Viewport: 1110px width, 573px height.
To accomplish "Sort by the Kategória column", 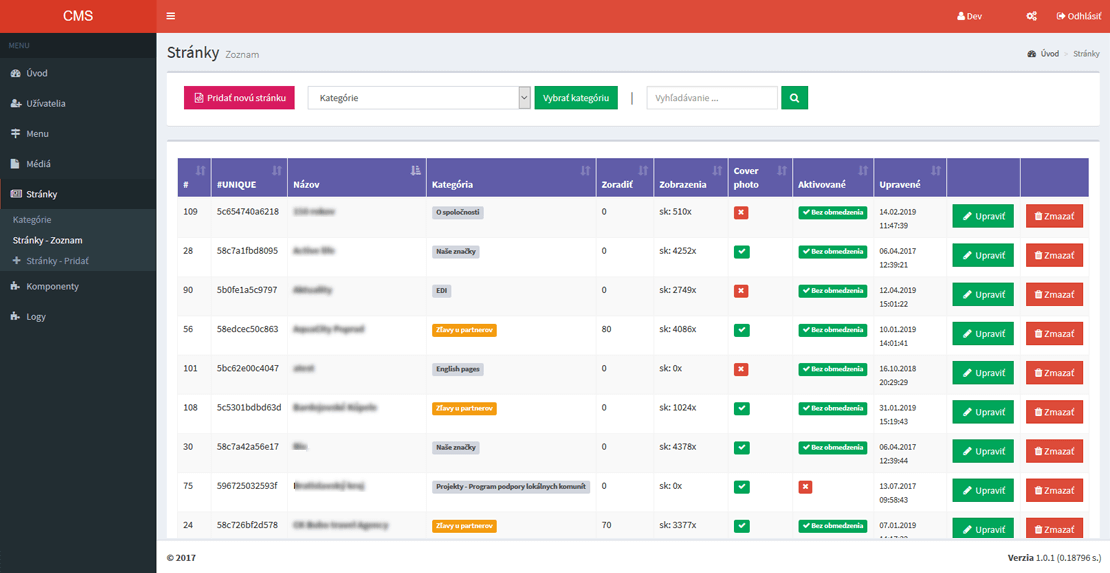I will point(511,177).
